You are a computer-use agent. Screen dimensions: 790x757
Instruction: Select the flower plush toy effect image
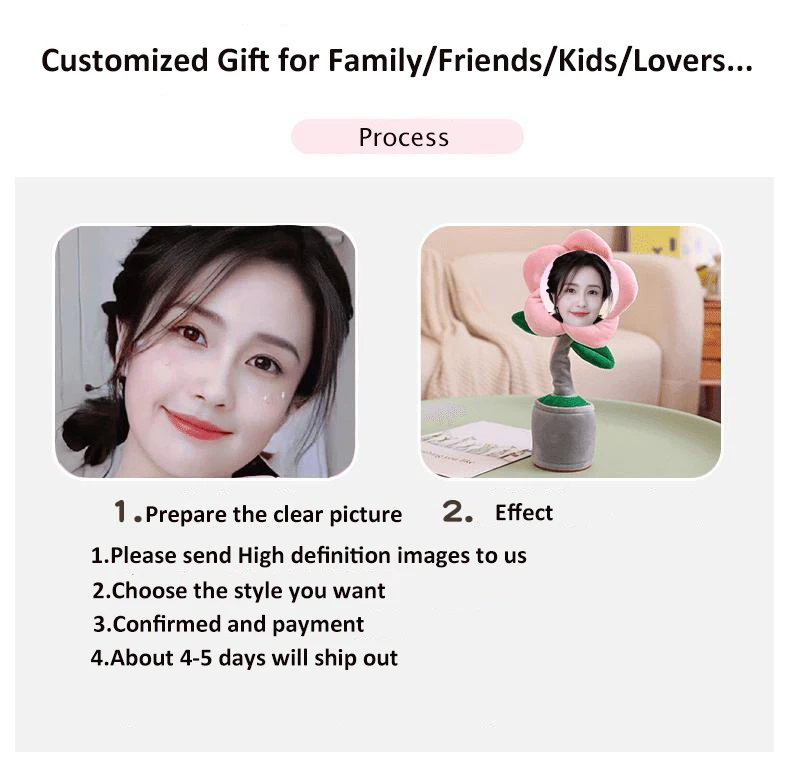point(571,352)
